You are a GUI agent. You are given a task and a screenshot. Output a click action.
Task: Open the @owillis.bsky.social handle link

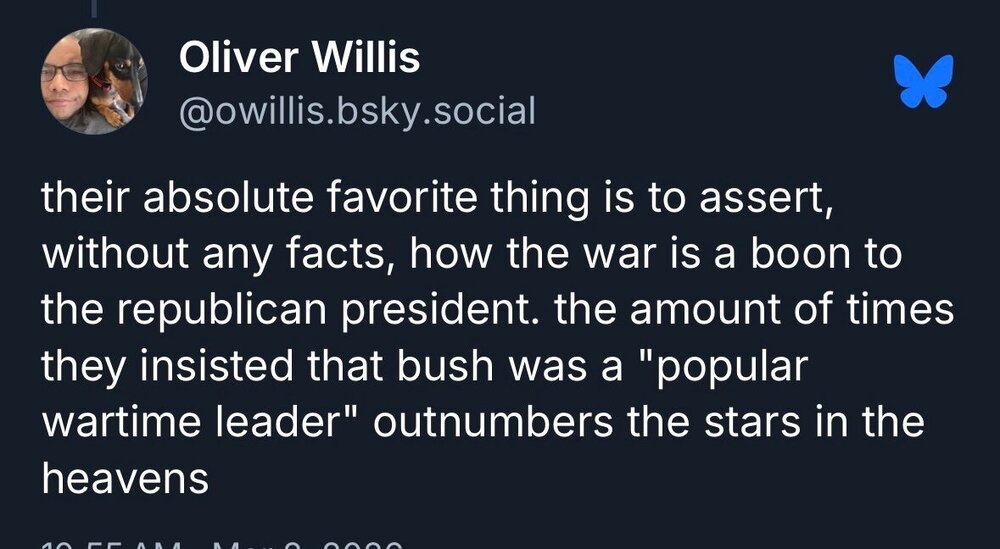tap(356, 110)
